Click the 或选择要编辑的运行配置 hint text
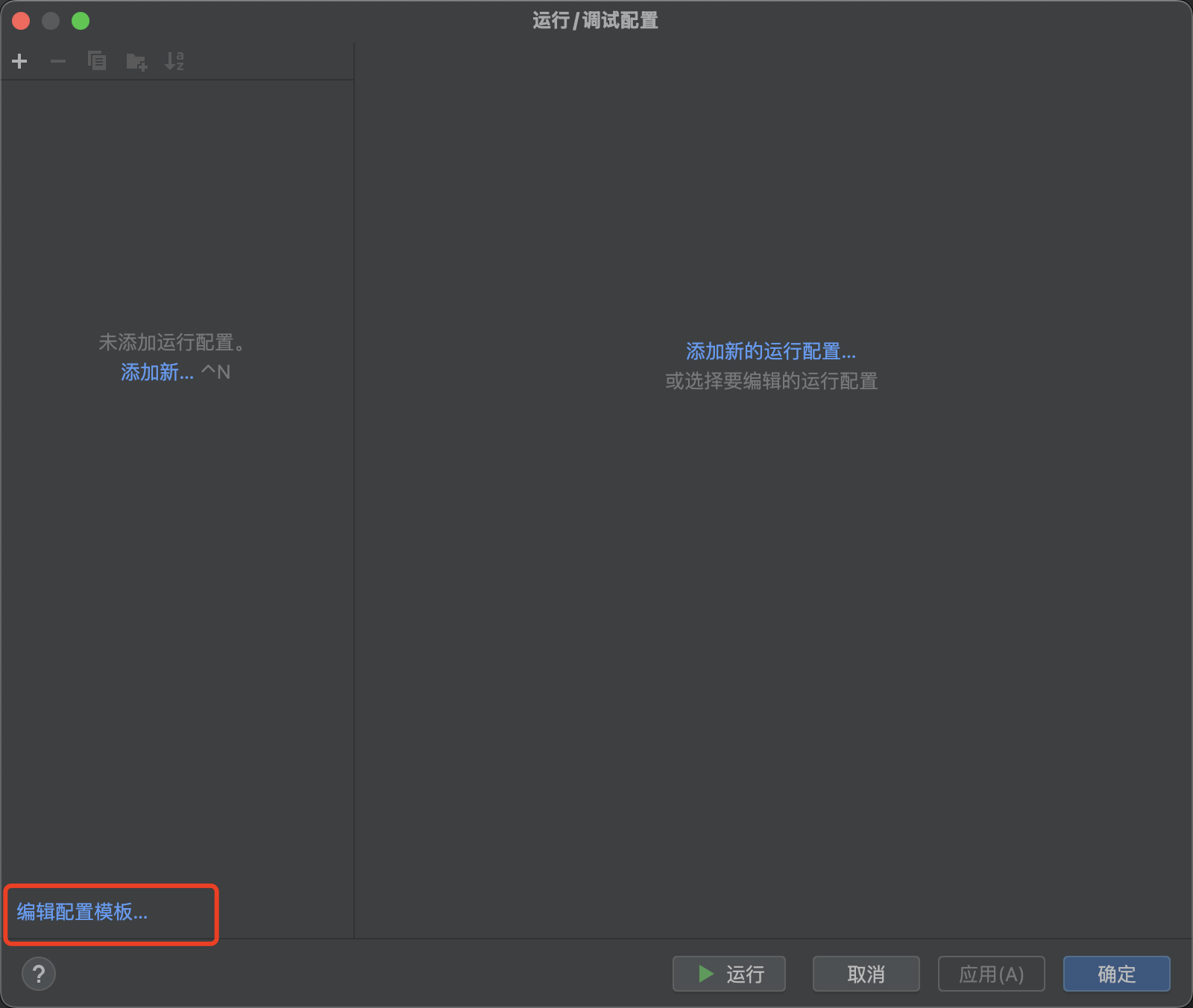This screenshot has width=1193, height=1008. [771, 382]
